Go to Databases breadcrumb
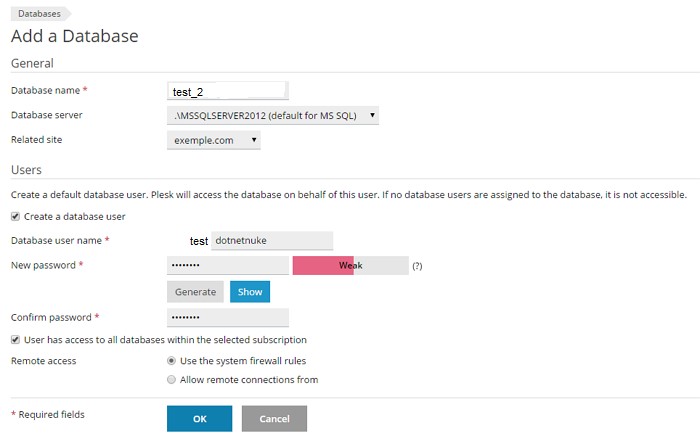 [39, 14]
